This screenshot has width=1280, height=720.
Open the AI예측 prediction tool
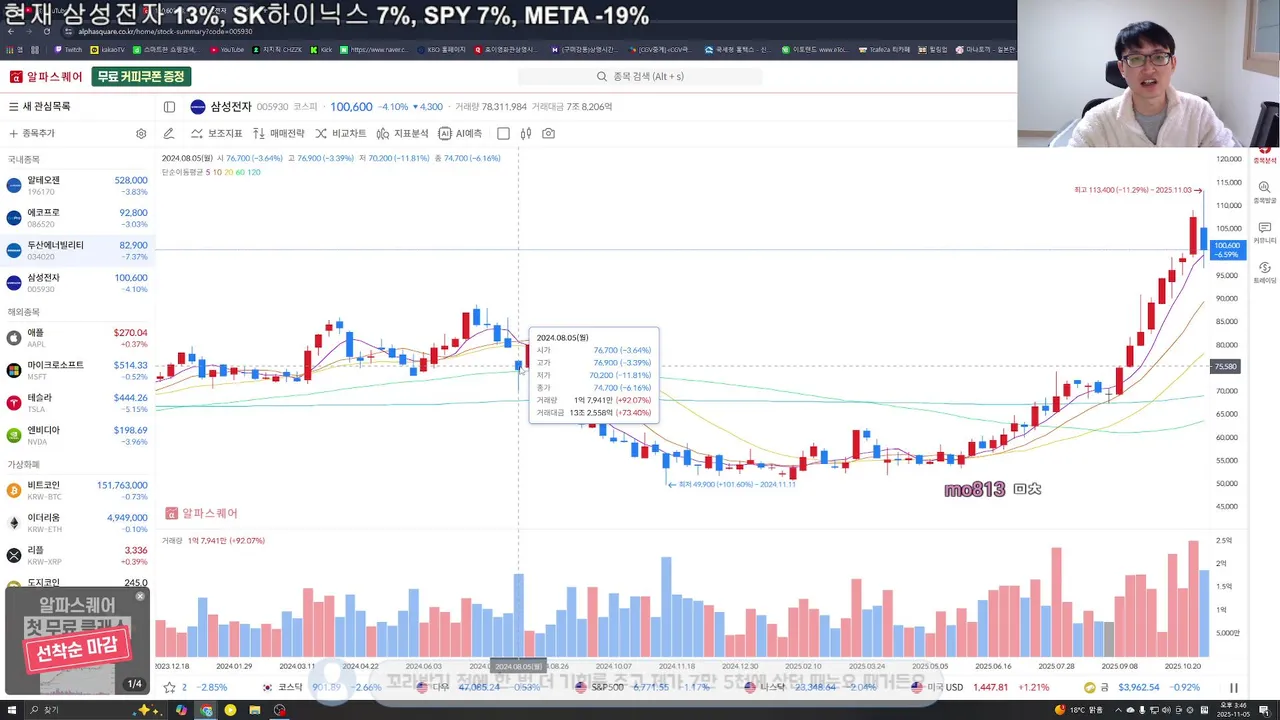[x=460, y=133]
